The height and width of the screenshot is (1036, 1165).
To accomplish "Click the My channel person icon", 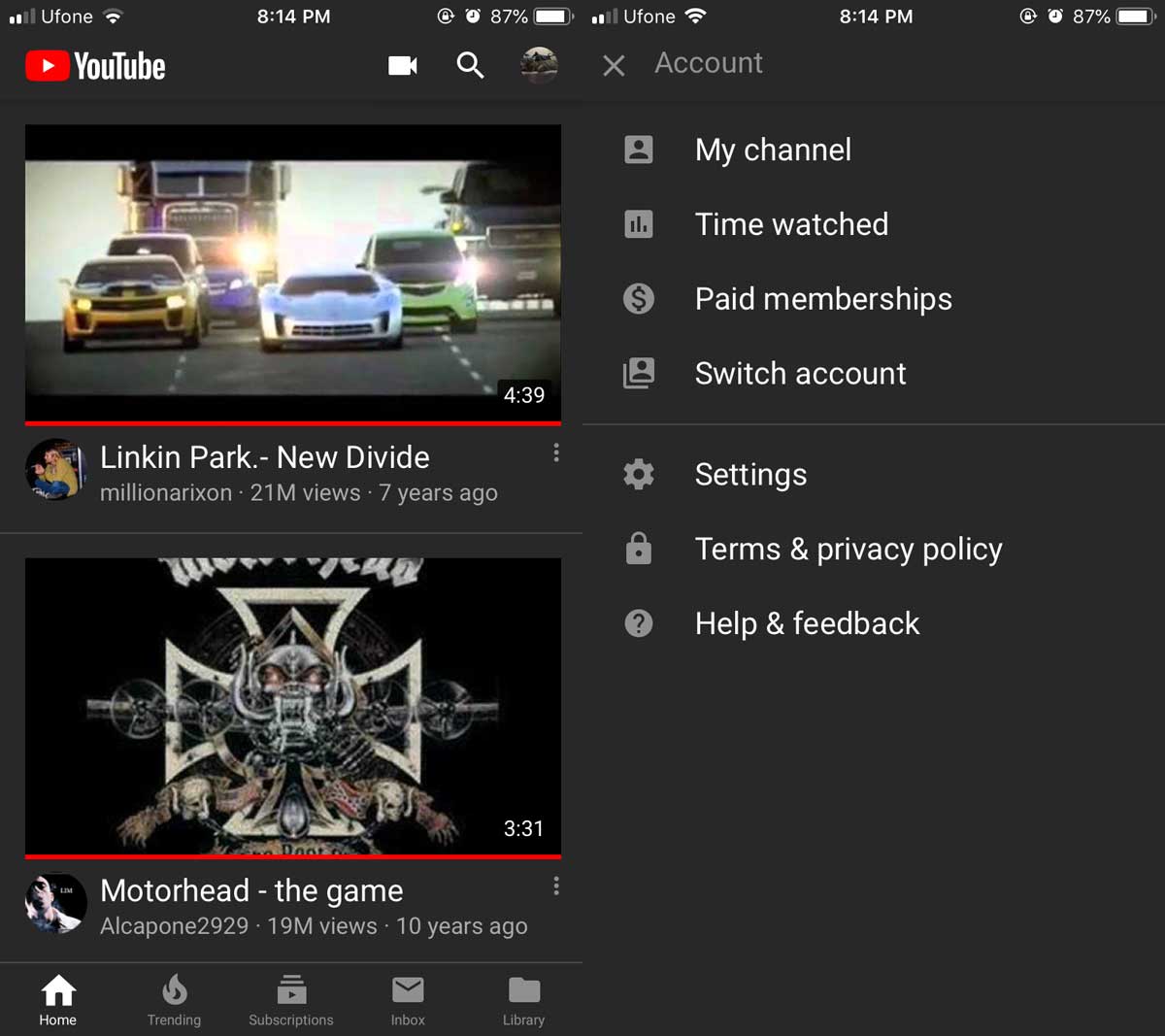I will (x=639, y=150).
